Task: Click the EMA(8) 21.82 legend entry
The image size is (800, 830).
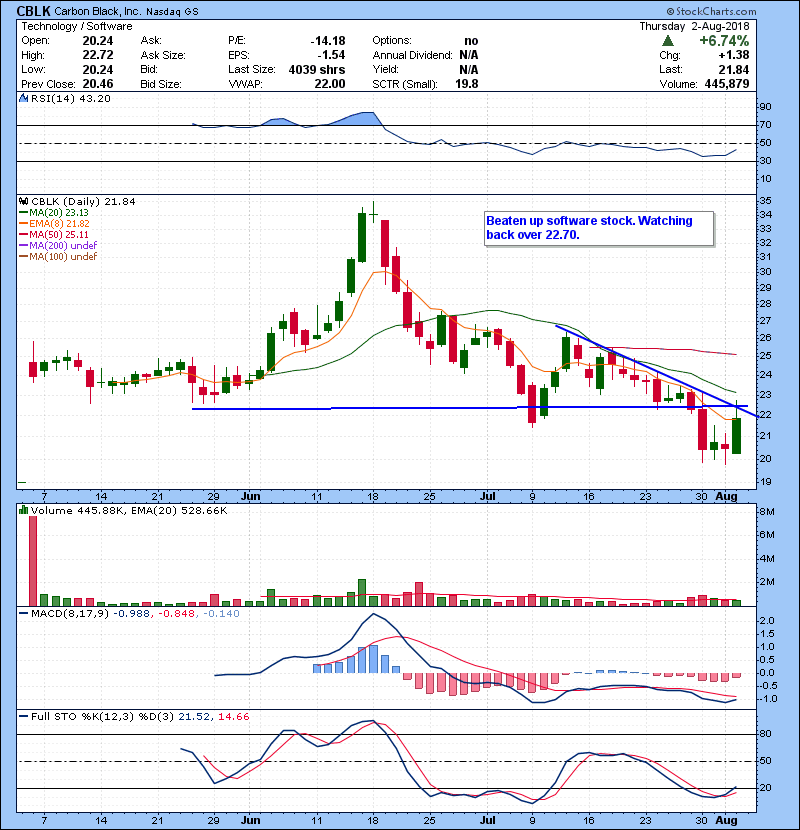Action: (55, 223)
